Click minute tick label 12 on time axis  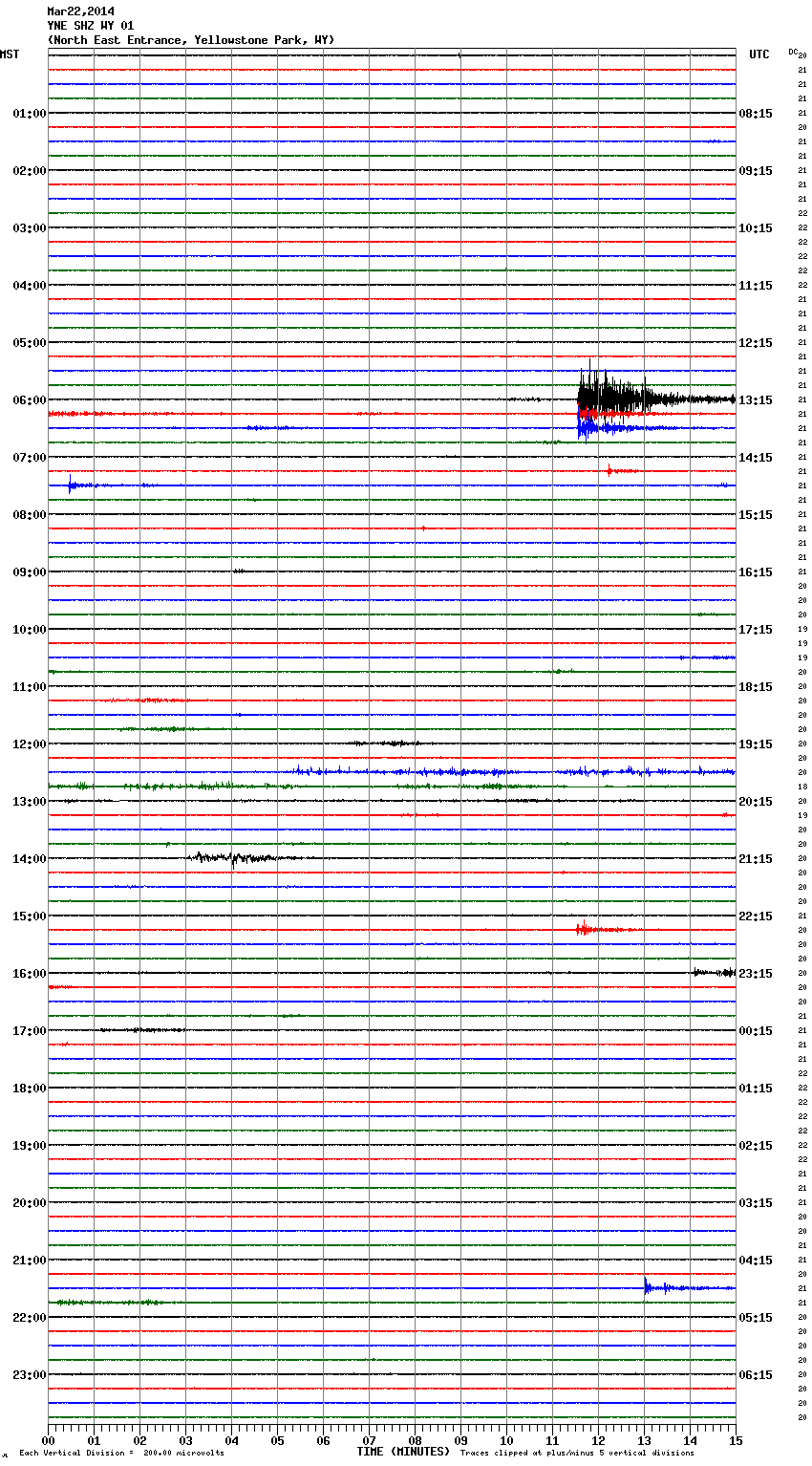tap(598, 1440)
